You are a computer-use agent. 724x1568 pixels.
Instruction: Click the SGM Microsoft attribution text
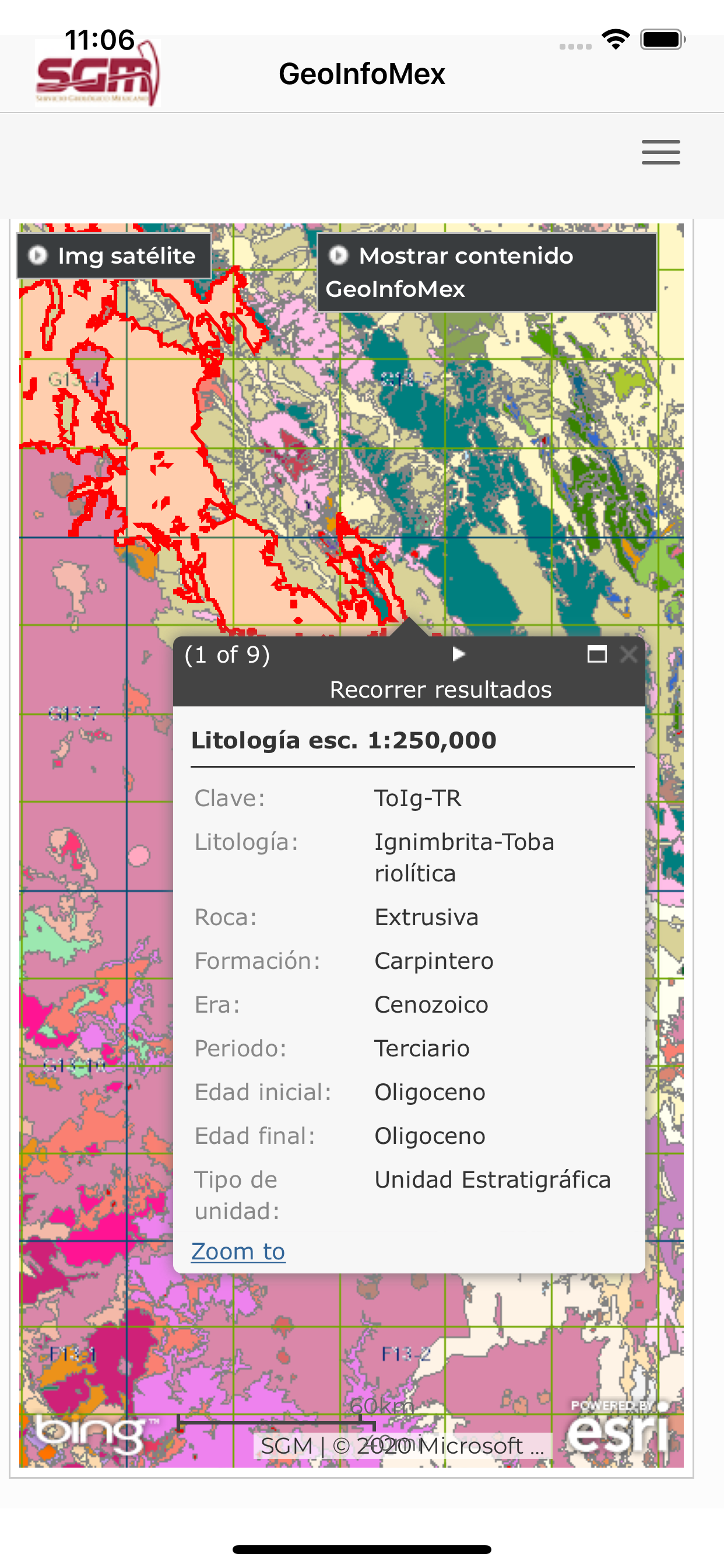(402, 1445)
